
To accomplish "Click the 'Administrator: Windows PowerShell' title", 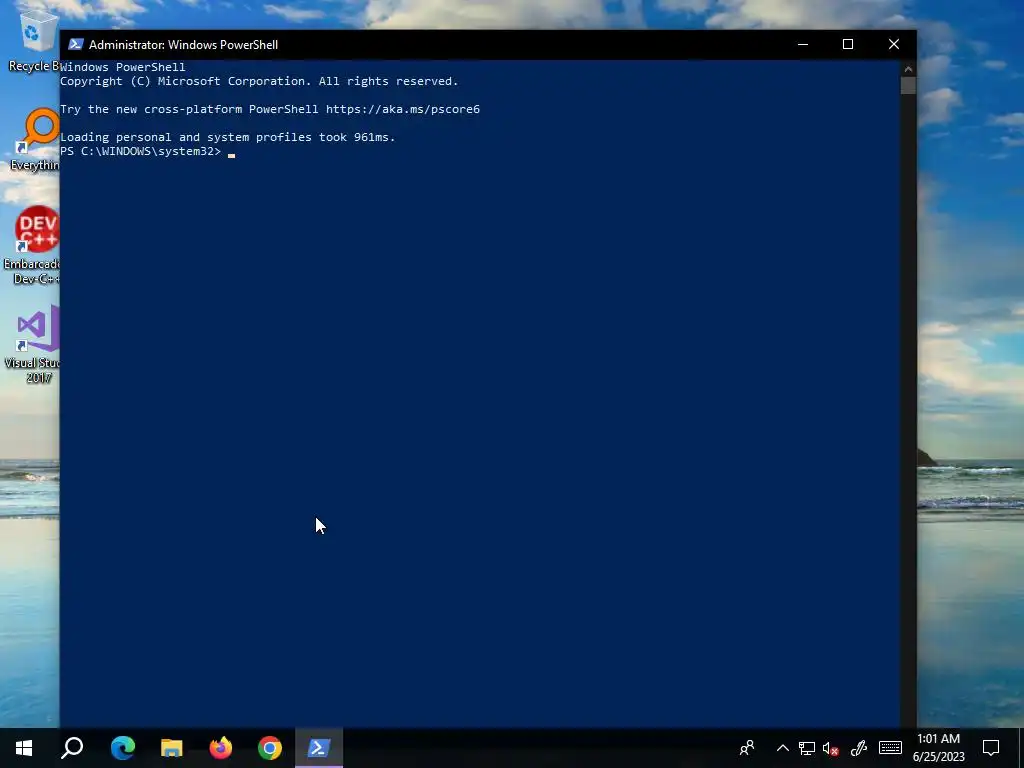I will [x=184, y=44].
